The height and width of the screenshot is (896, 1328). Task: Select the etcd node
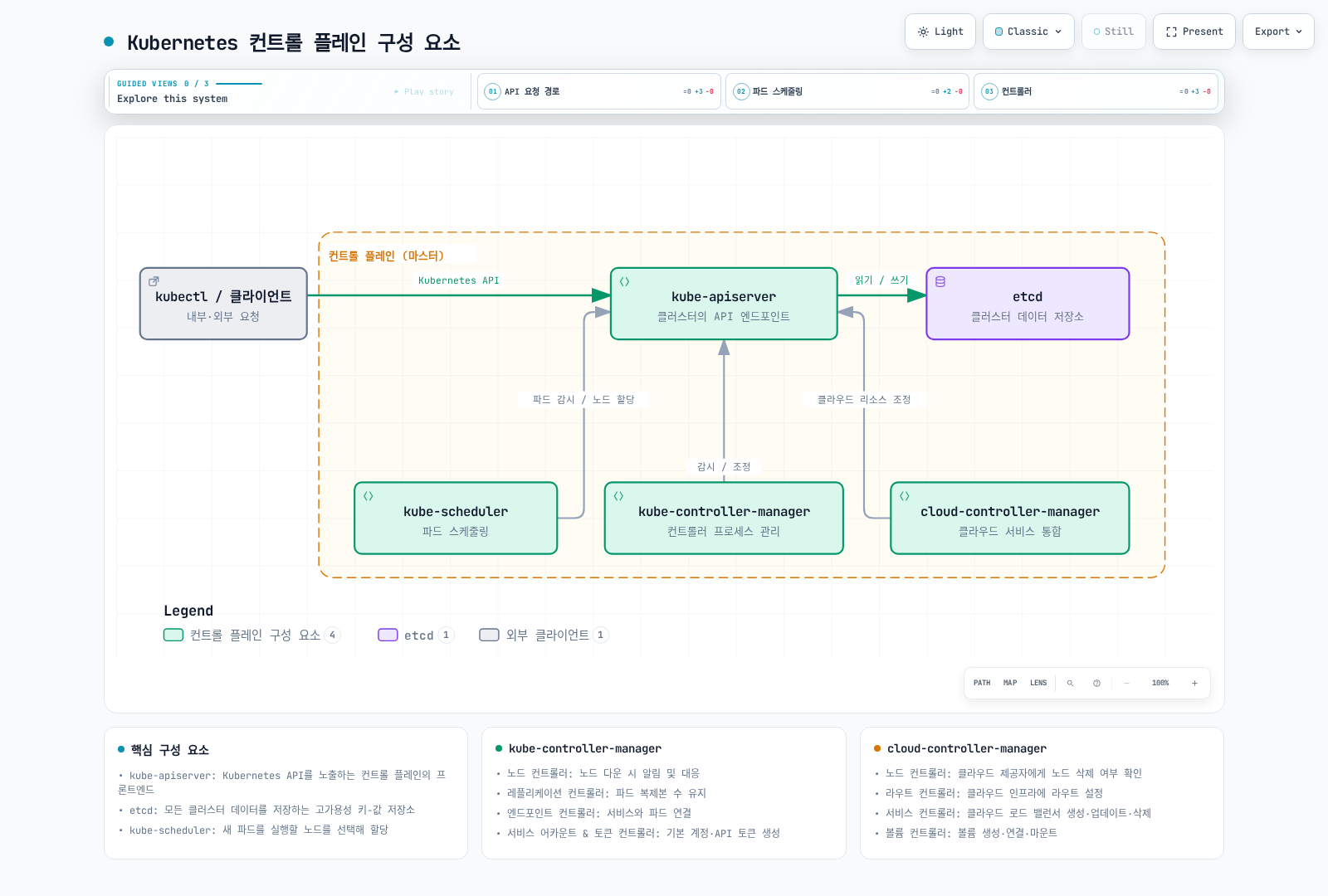pyautogui.click(x=1028, y=304)
